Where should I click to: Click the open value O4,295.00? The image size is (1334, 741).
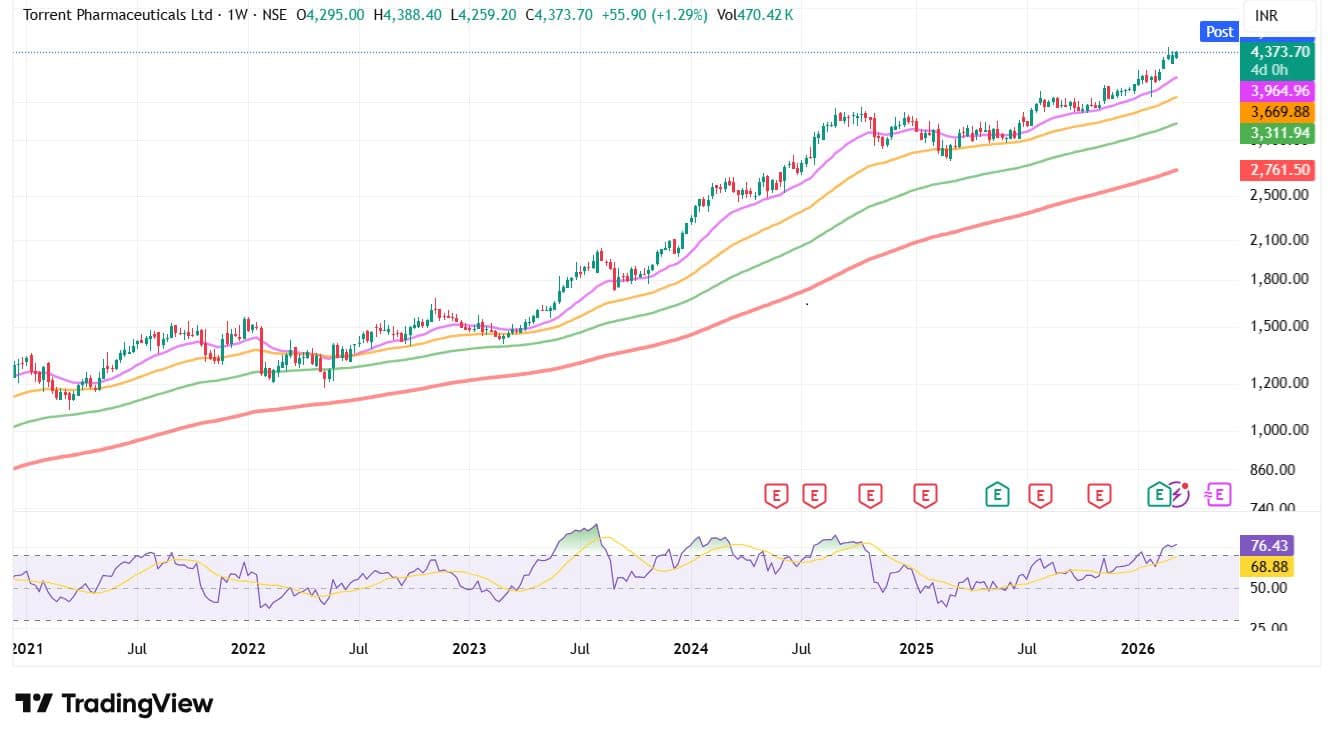(x=330, y=15)
